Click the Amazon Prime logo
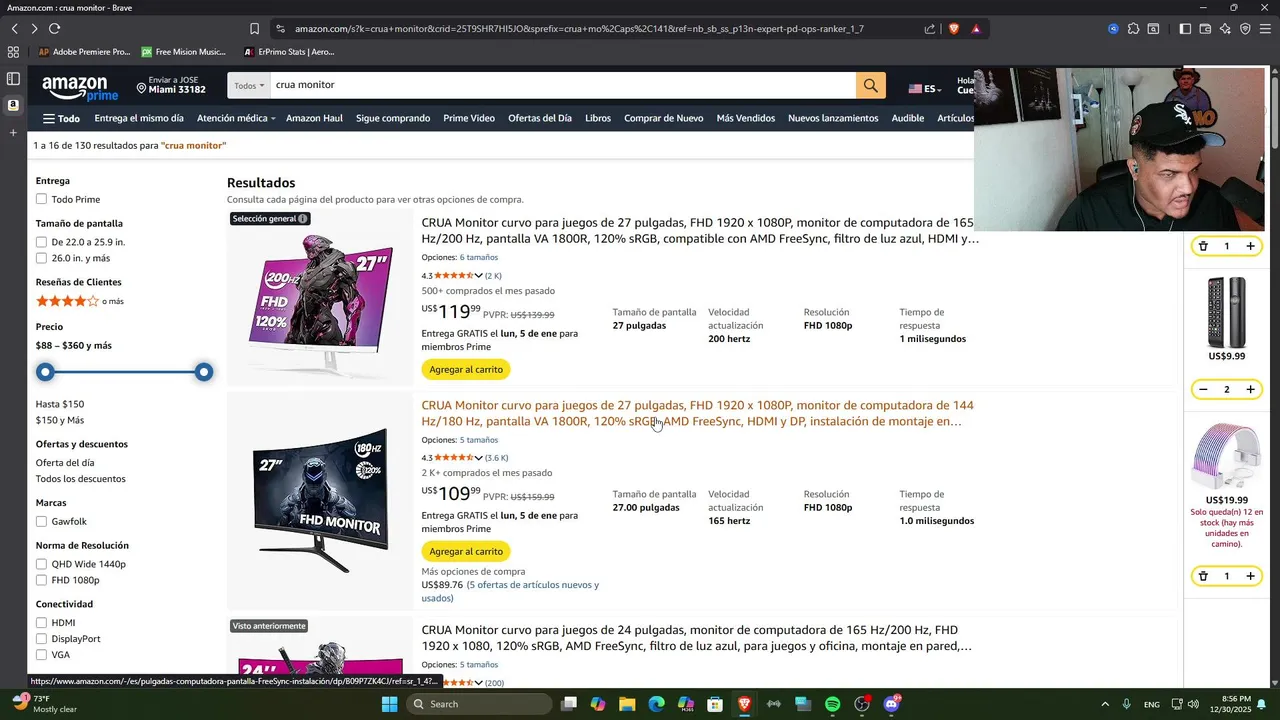This screenshot has width=1280, height=720. [x=80, y=88]
